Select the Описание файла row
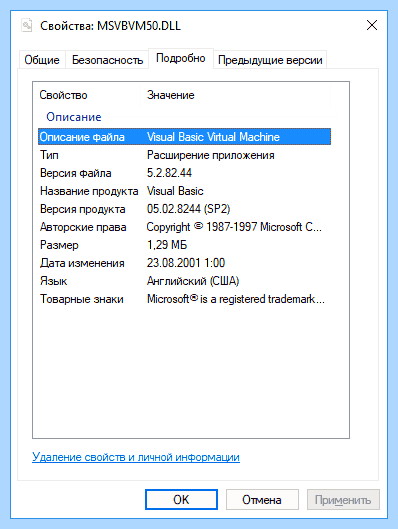 [184, 137]
